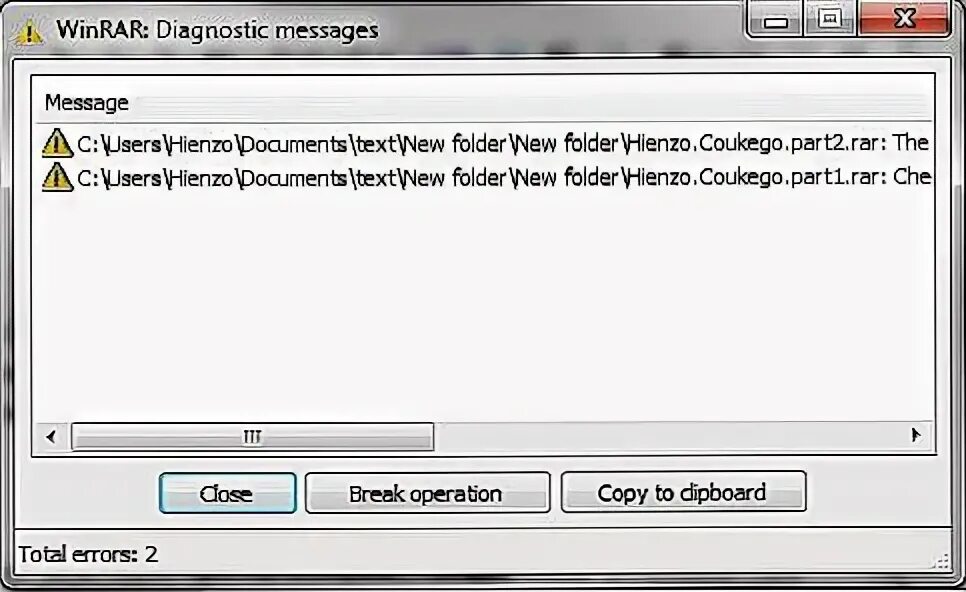The image size is (966, 592).
Task: Click the warning icon beside the part1.rar message
Action: [x=57, y=177]
